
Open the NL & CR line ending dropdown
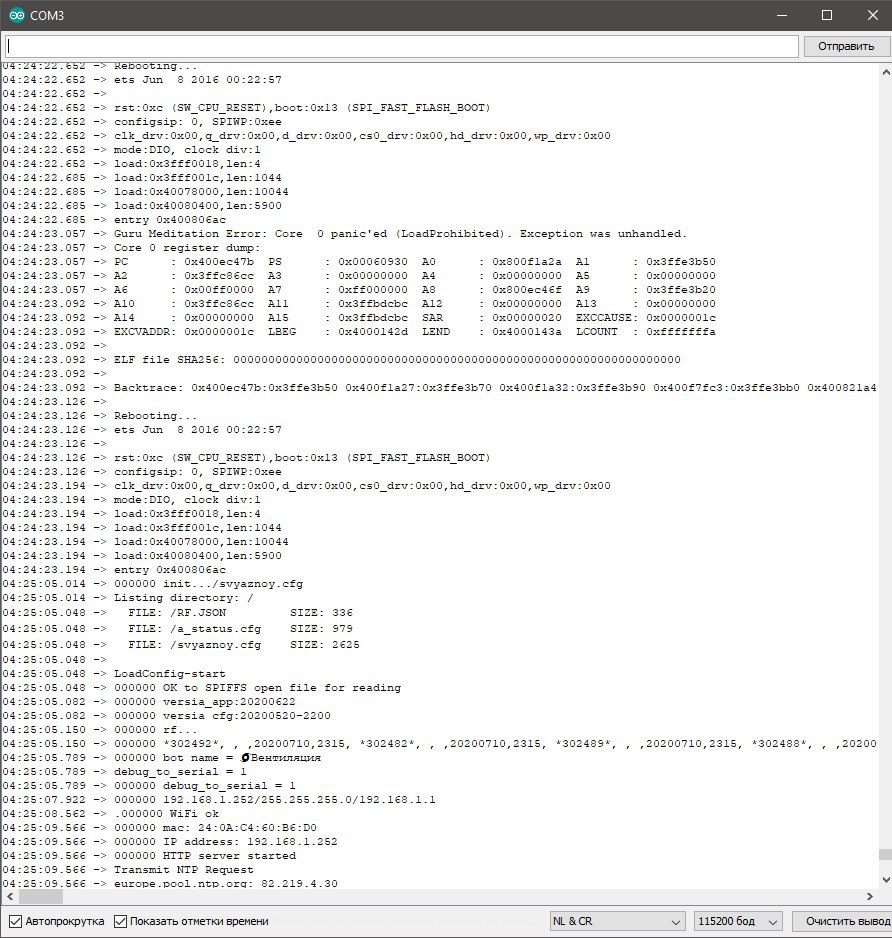coord(617,921)
